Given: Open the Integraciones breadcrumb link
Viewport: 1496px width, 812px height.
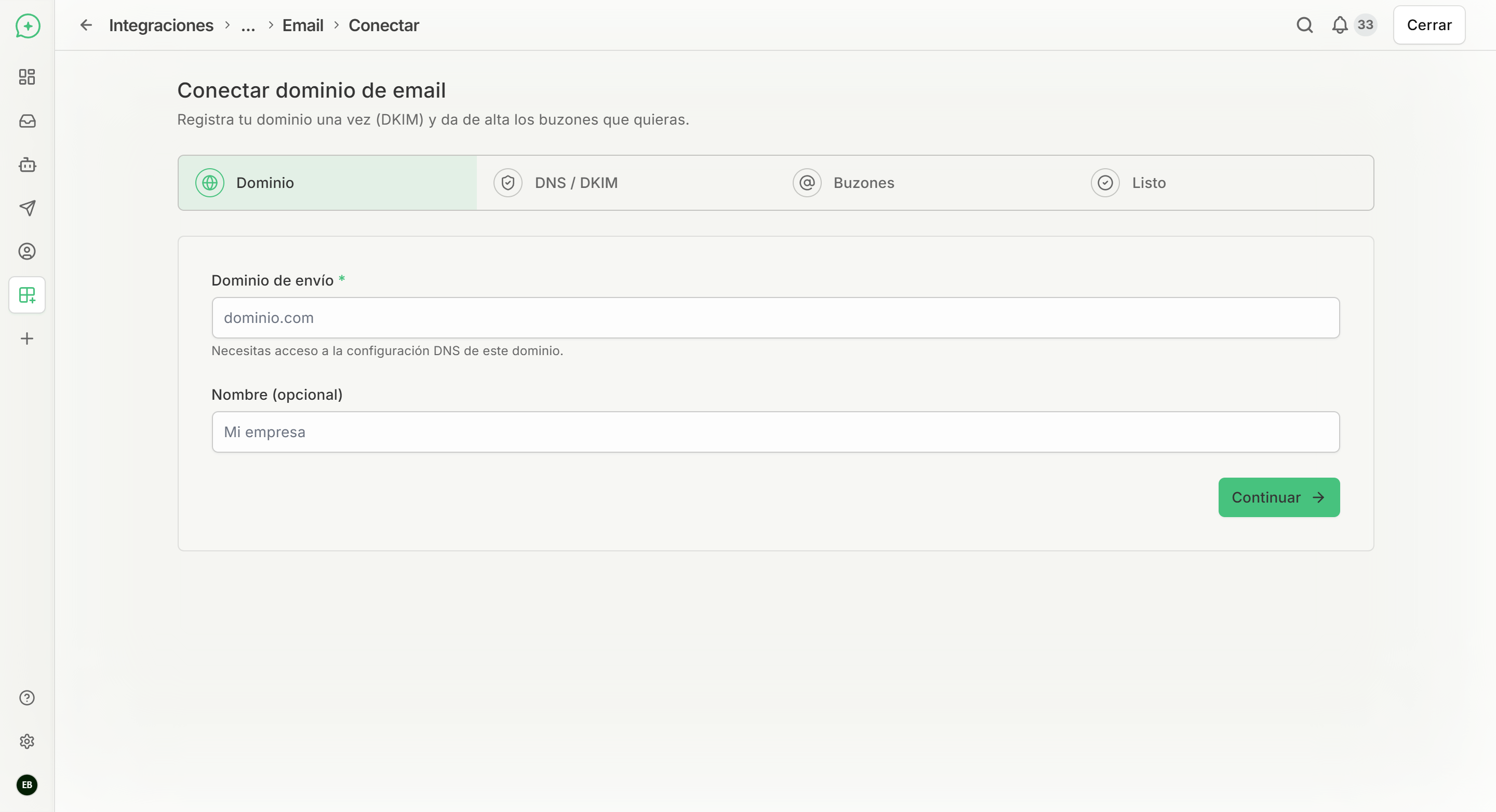Looking at the screenshot, I should pos(162,25).
